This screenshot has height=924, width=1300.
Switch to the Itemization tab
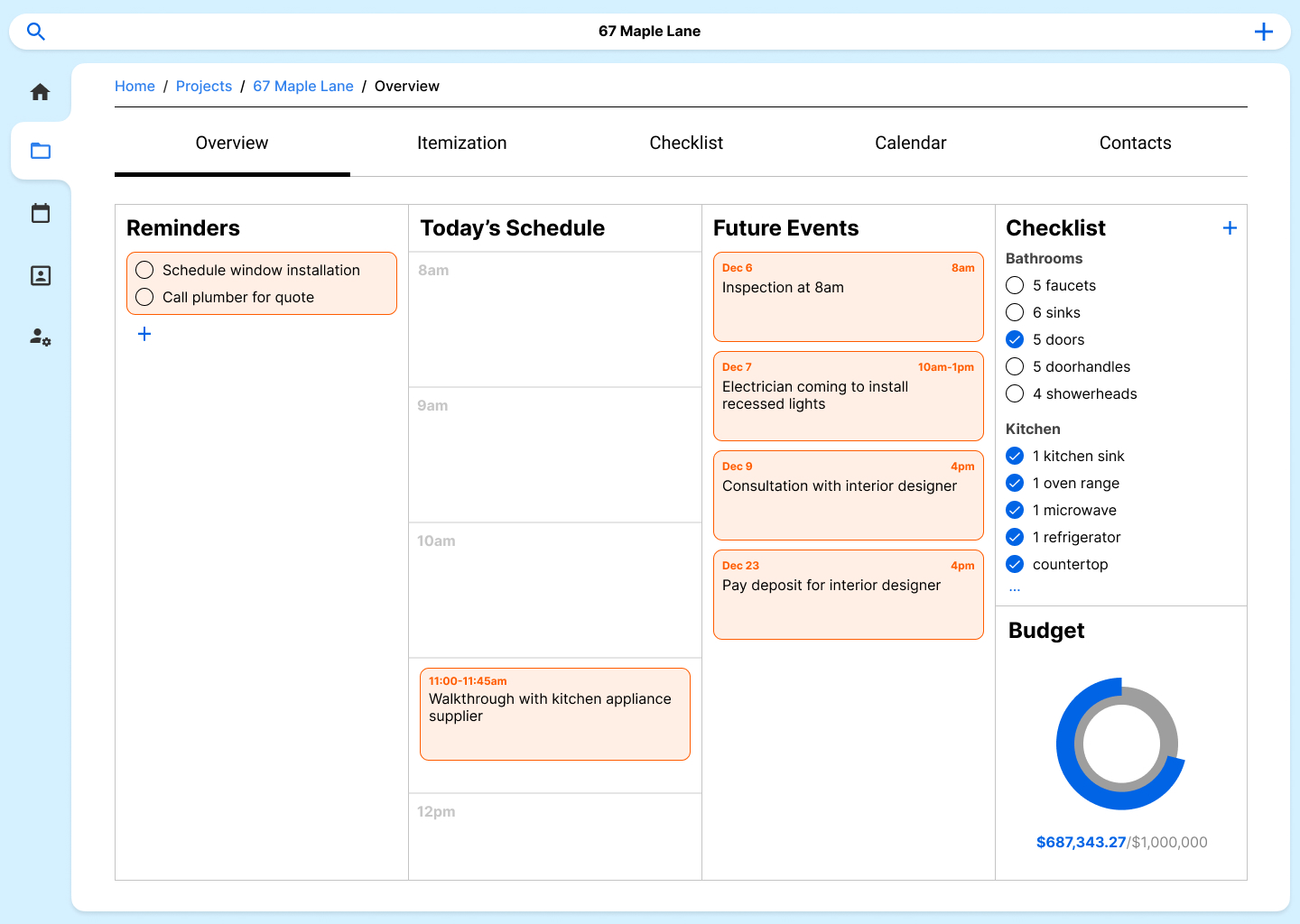(461, 143)
